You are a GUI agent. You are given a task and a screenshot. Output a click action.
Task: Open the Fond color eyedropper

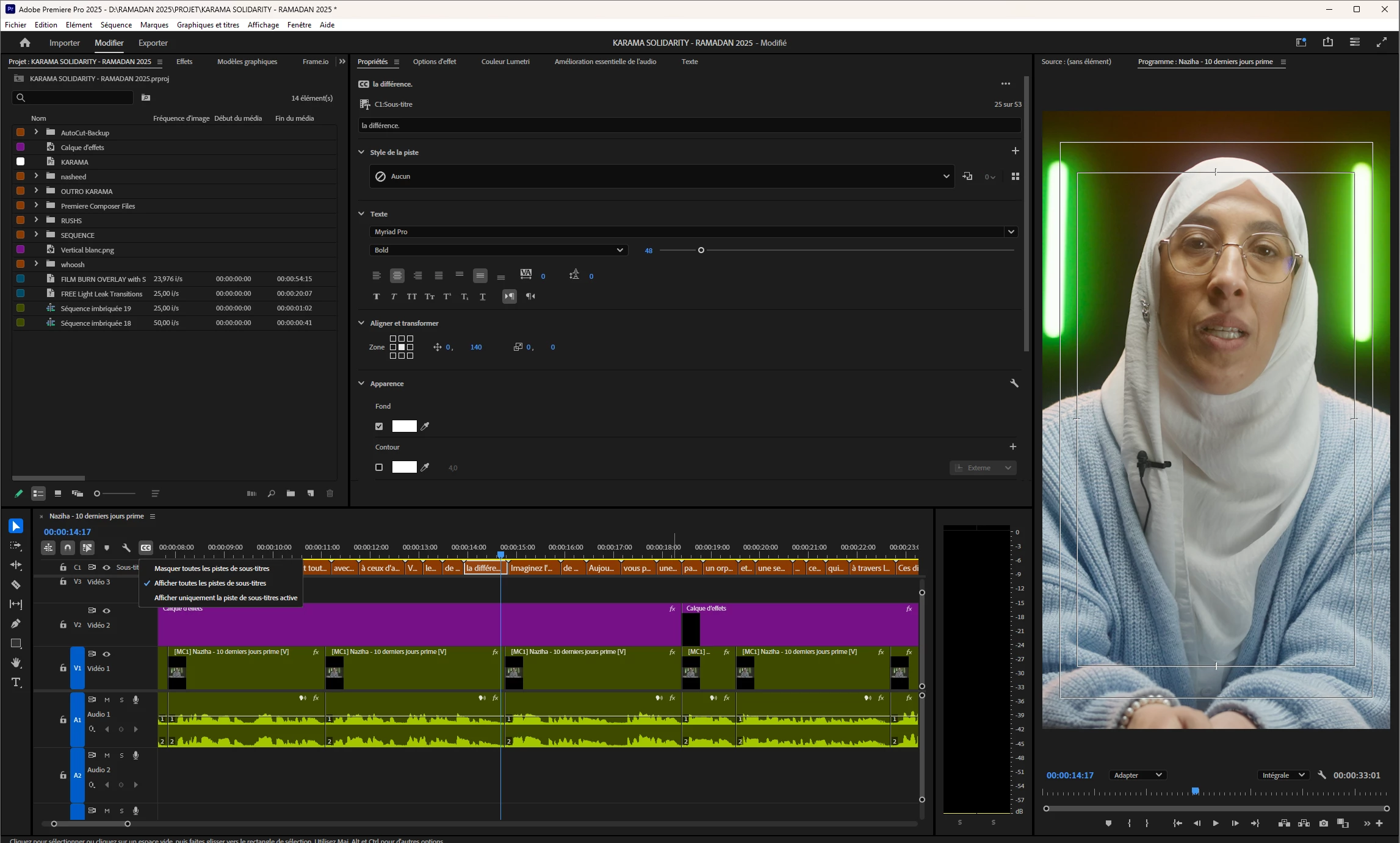click(x=425, y=426)
